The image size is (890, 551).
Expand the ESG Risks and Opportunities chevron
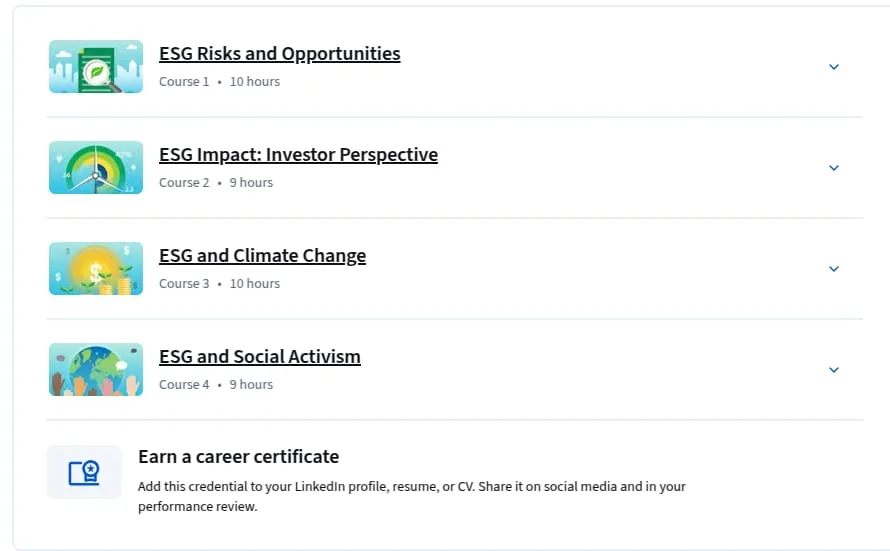click(834, 67)
